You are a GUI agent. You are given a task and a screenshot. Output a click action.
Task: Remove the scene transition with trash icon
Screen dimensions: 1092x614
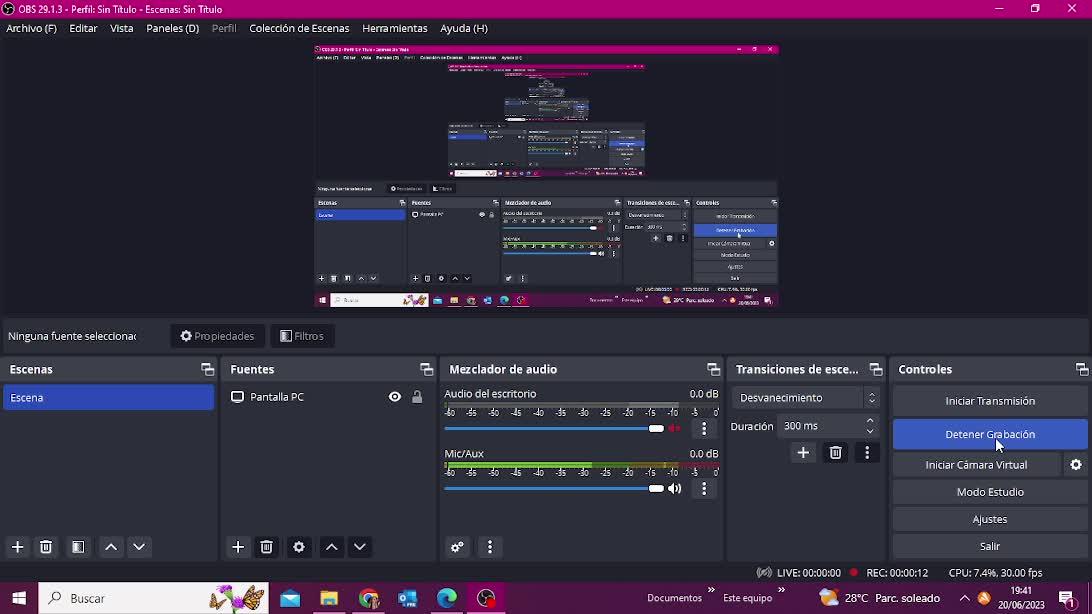tap(835, 453)
